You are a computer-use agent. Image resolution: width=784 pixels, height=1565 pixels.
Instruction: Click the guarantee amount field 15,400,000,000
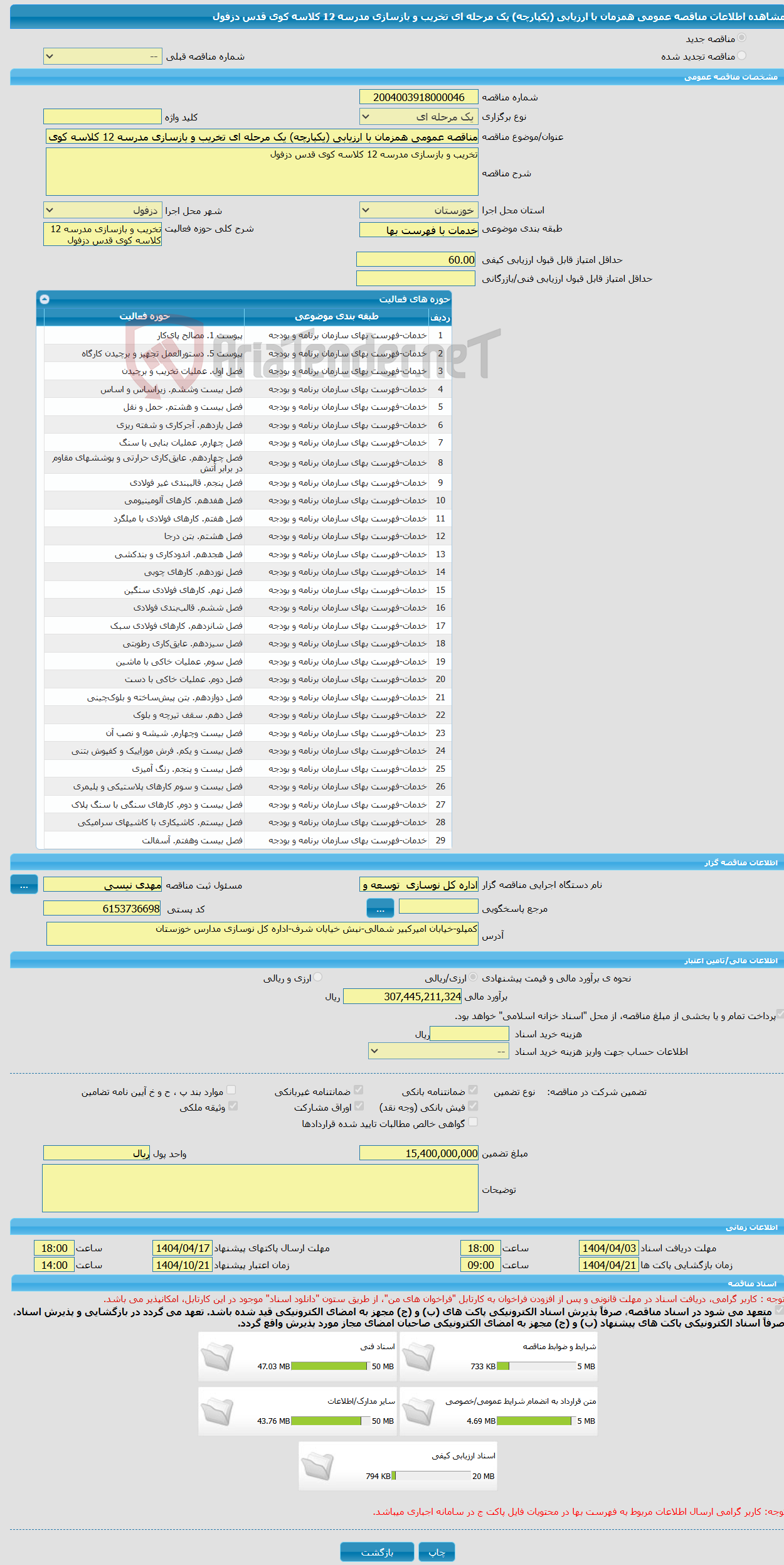pyautogui.click(x=419, y=1153)
